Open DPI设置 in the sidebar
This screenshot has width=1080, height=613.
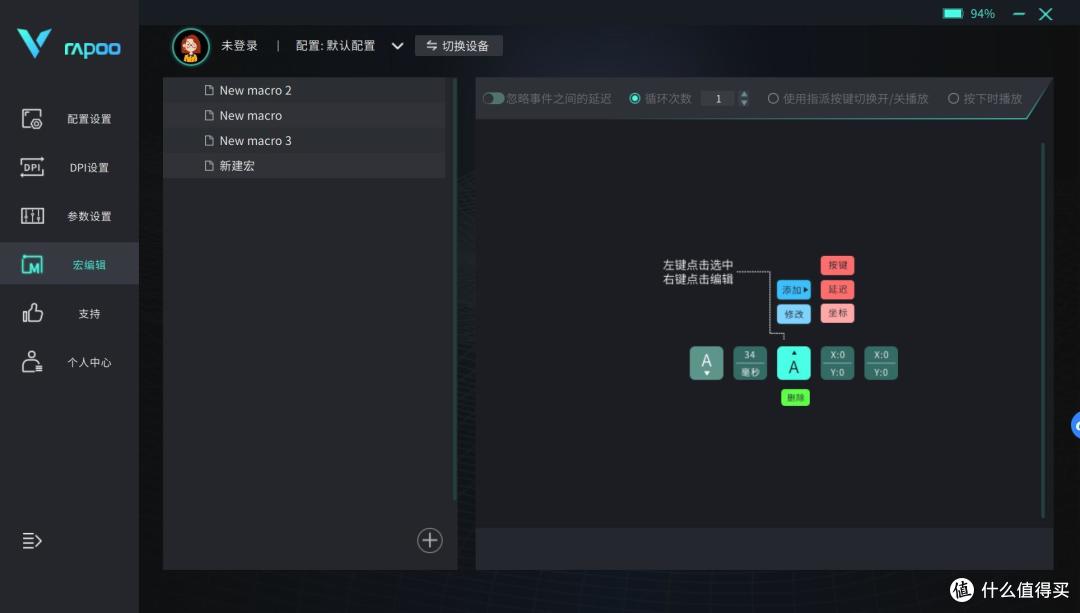pyautogui.click(x=69, y=167)
